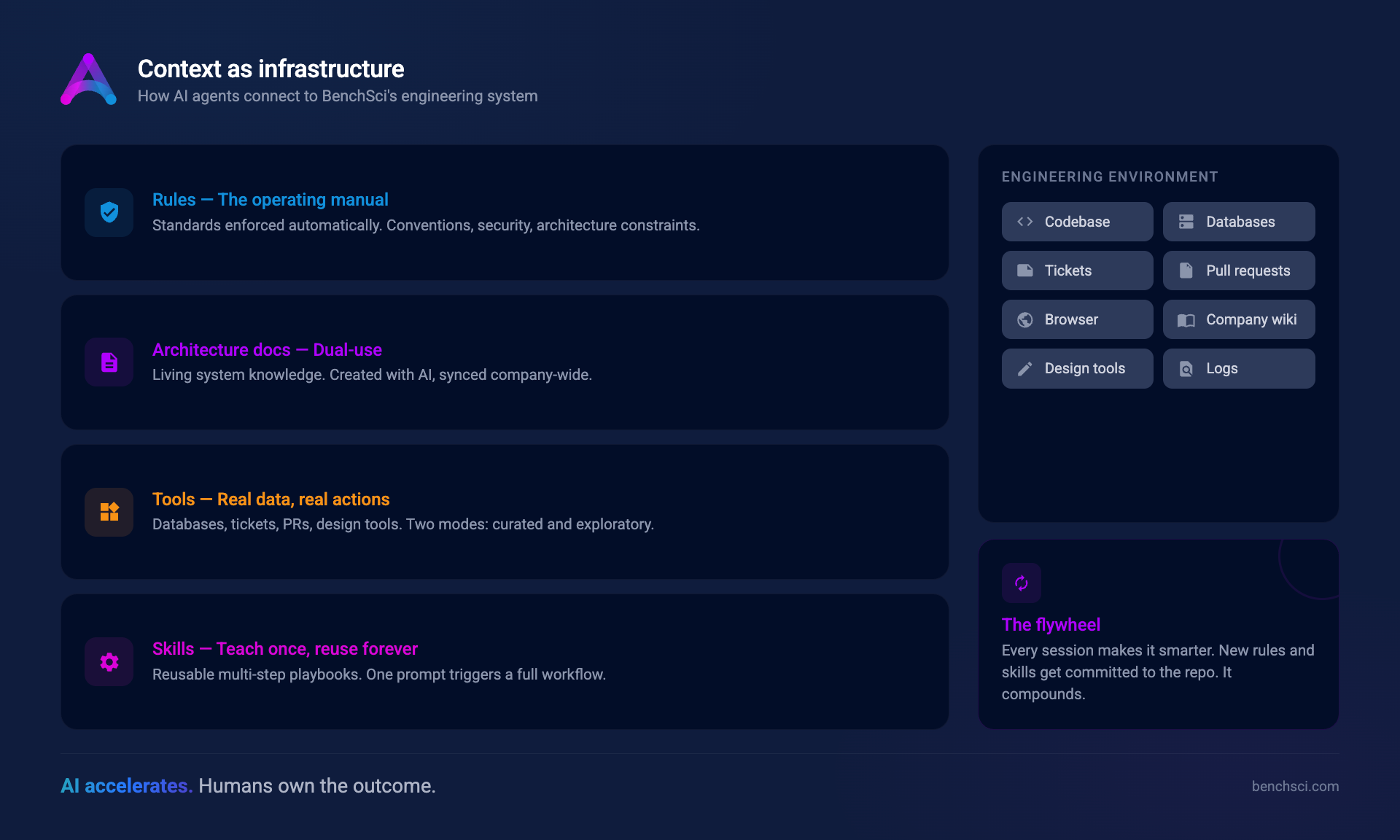Screen dimensions: 1400x840
Task: Click the shield checkmark Rules icon
Action: [x=109, y=212]
